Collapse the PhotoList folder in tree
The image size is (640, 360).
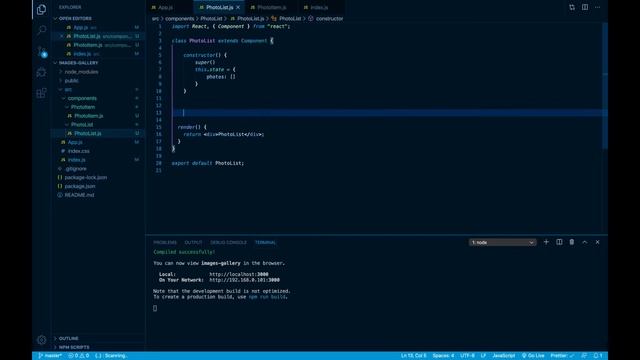pos(82,124)
